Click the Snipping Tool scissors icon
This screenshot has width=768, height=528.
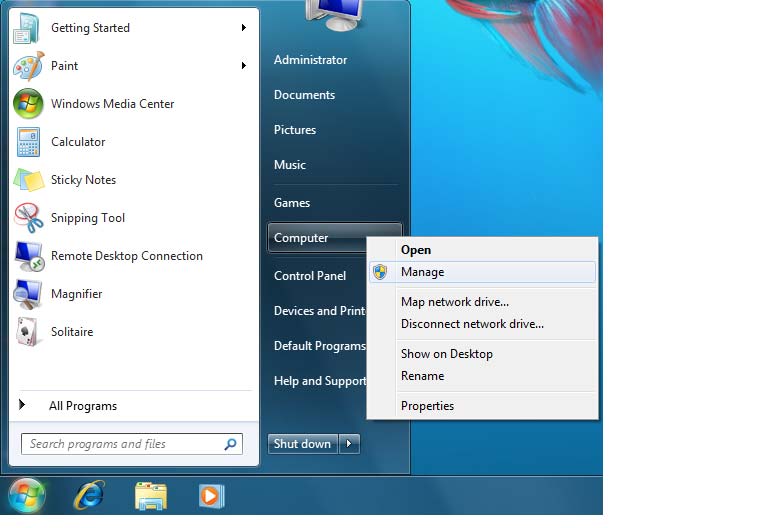pos(28,218)
